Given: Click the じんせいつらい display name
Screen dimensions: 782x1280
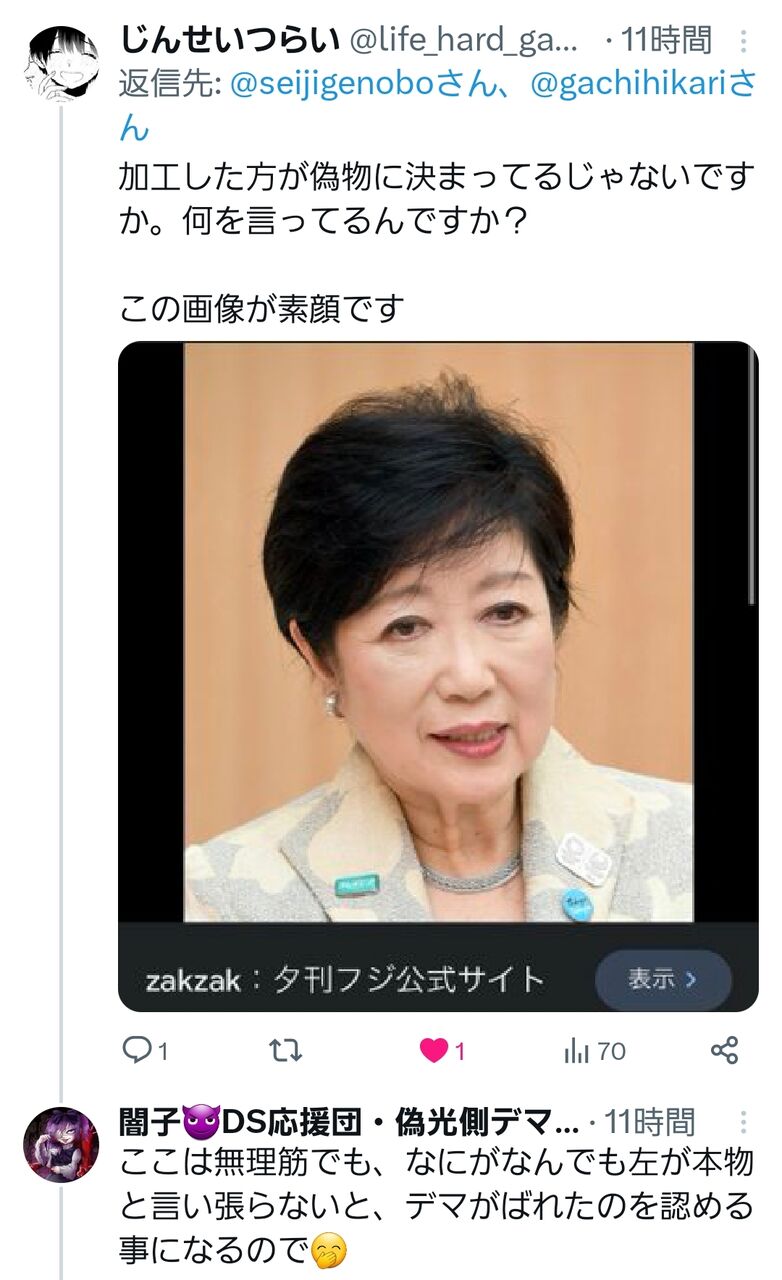Looking at the screenshot, I should pyautogui.click(x=232, y=40).
